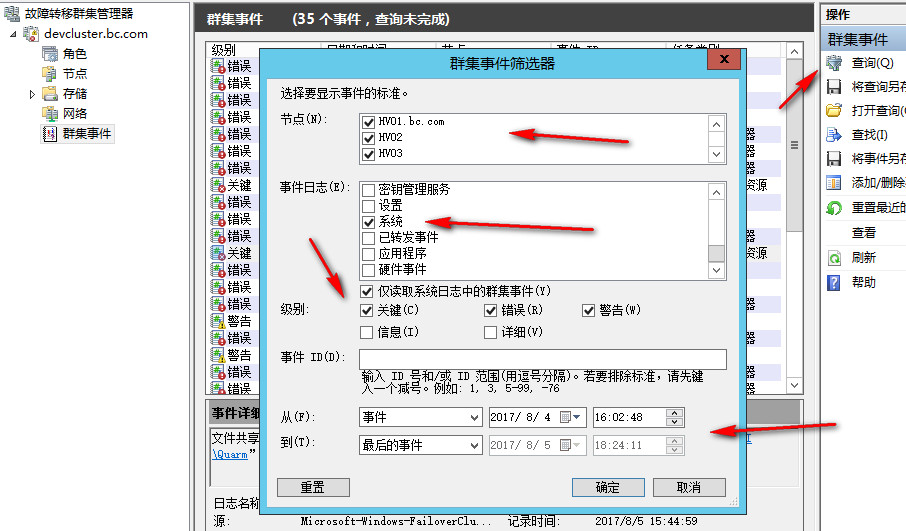906x531 pixels.
Task: Click the 查找(I) action icon
Action: [x=834, y=135]
